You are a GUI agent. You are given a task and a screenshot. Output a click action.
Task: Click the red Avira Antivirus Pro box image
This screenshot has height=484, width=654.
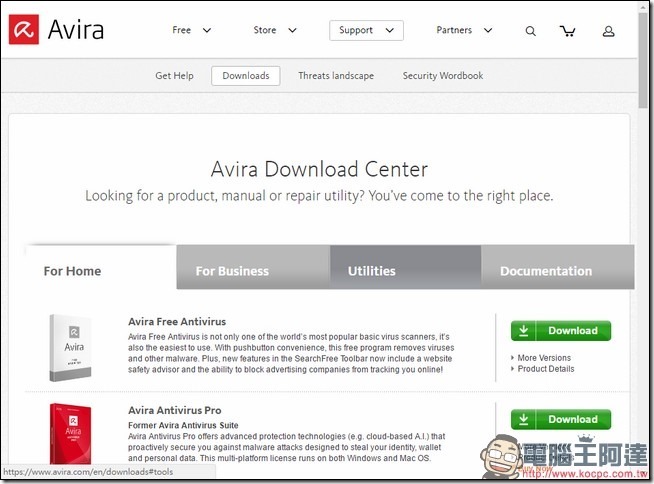click(70, 433)
